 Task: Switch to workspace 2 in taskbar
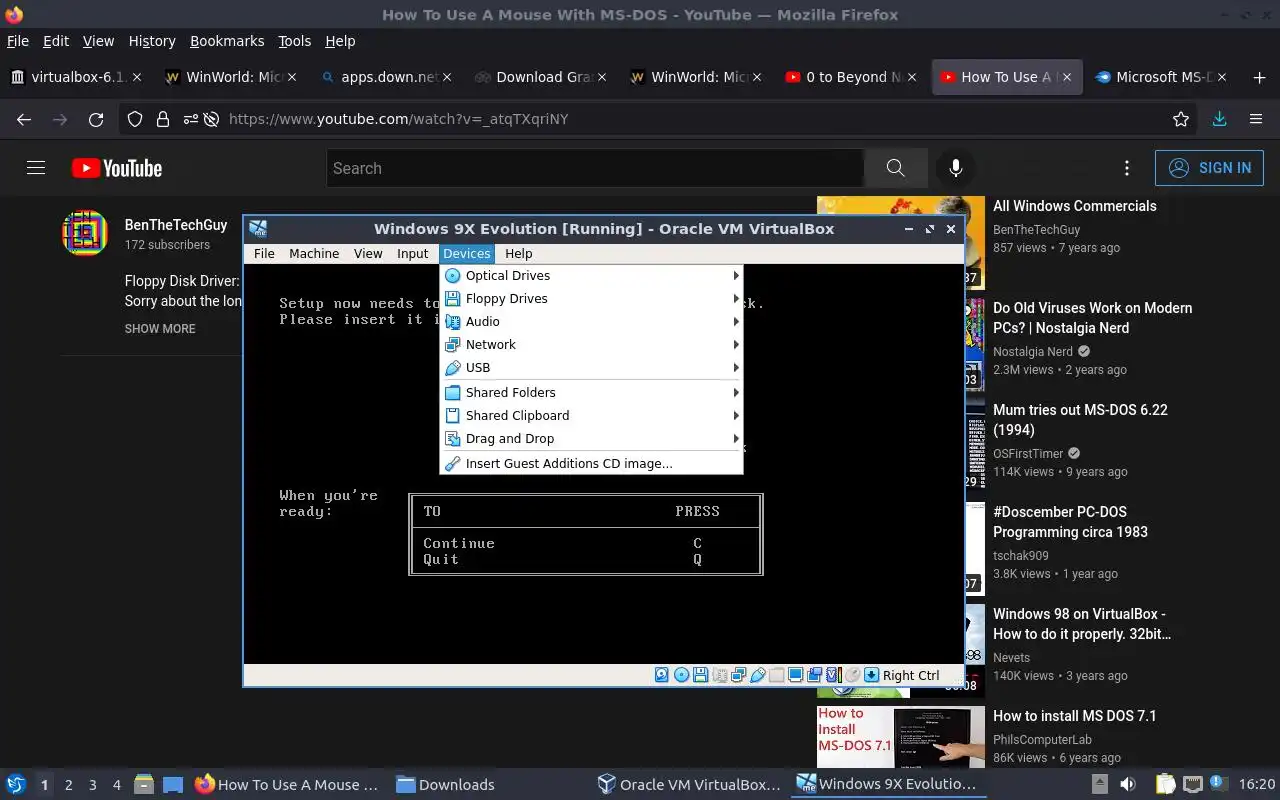(68, 785)
